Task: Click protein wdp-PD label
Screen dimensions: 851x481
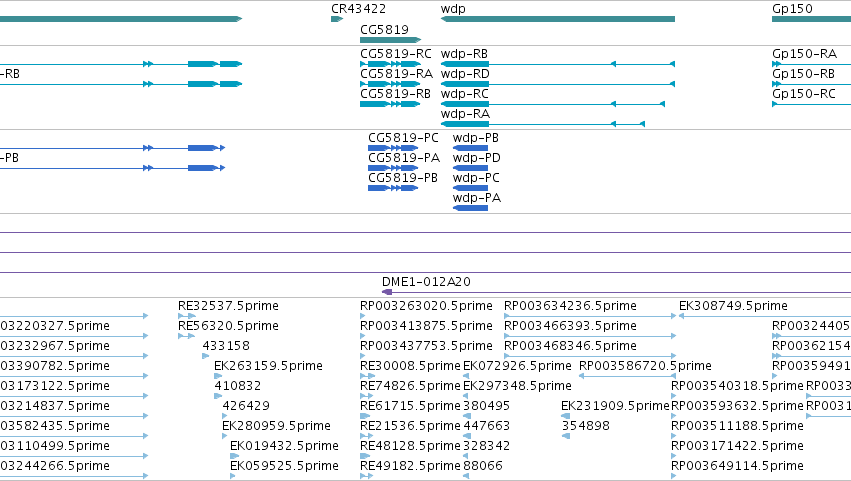Action: pos(477,158)
